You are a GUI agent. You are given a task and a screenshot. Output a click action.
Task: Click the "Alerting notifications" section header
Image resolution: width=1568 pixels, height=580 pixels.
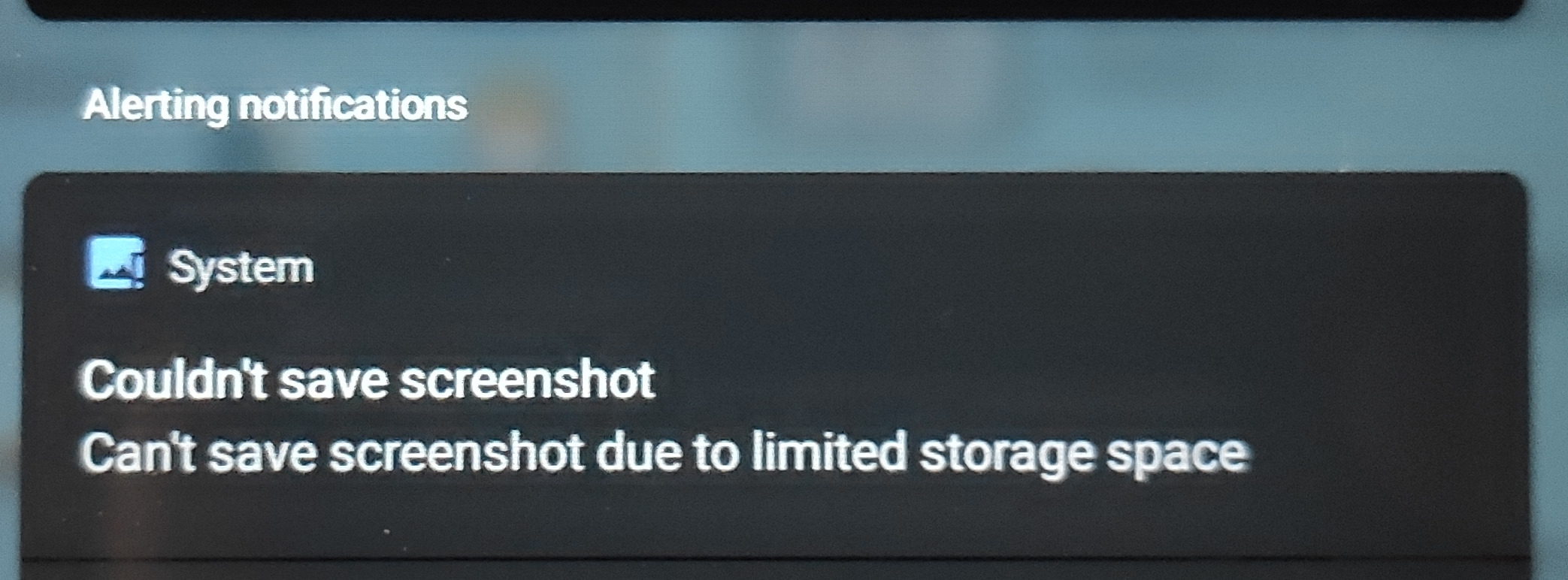coord(275,105)
